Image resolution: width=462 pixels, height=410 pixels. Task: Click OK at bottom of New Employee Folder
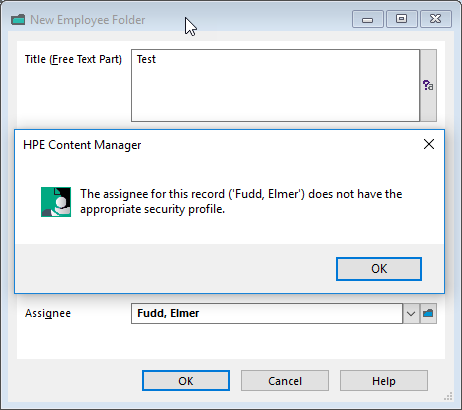(x=186, y=381)
